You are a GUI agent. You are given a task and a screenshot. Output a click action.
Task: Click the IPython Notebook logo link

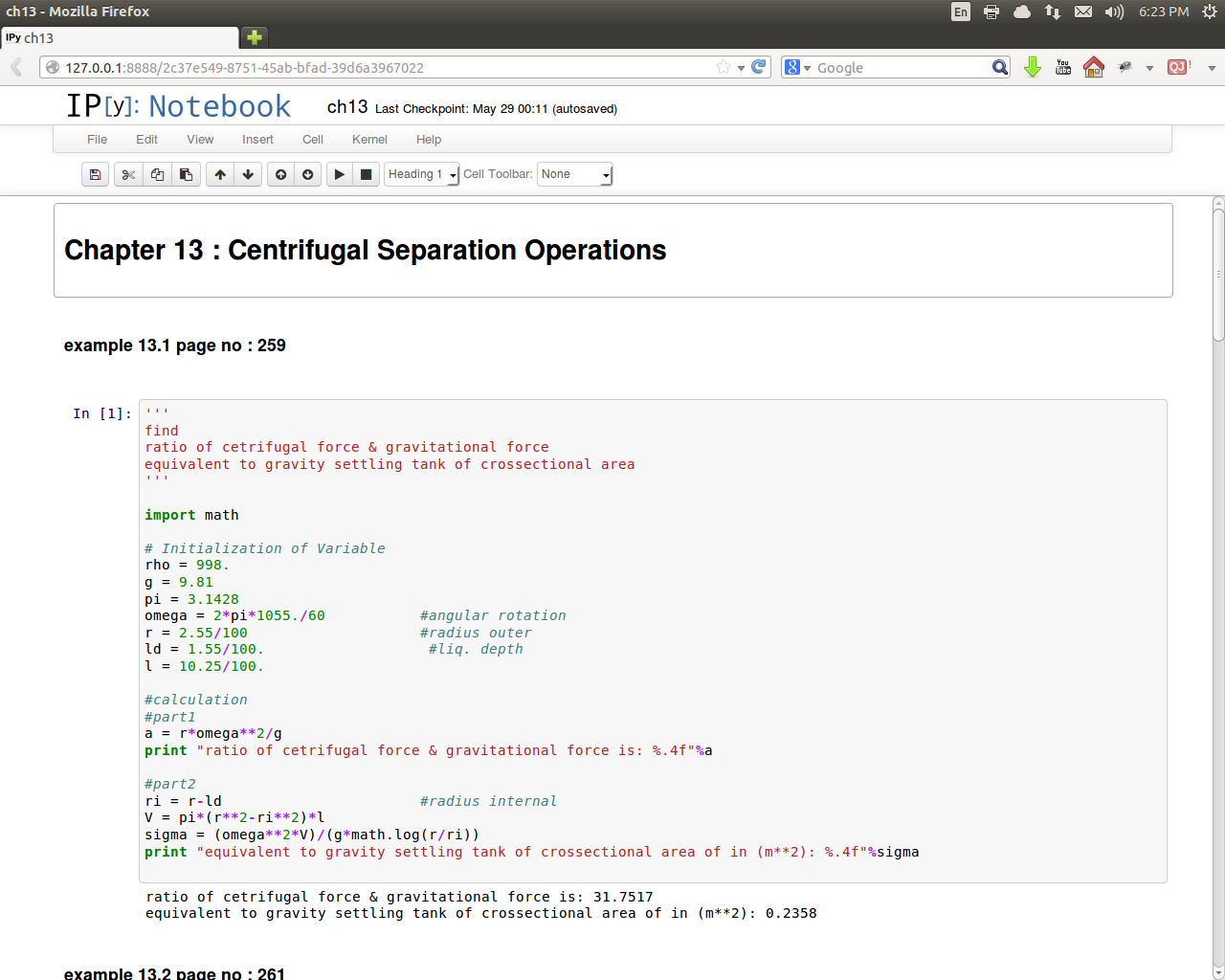click(178, 106)
